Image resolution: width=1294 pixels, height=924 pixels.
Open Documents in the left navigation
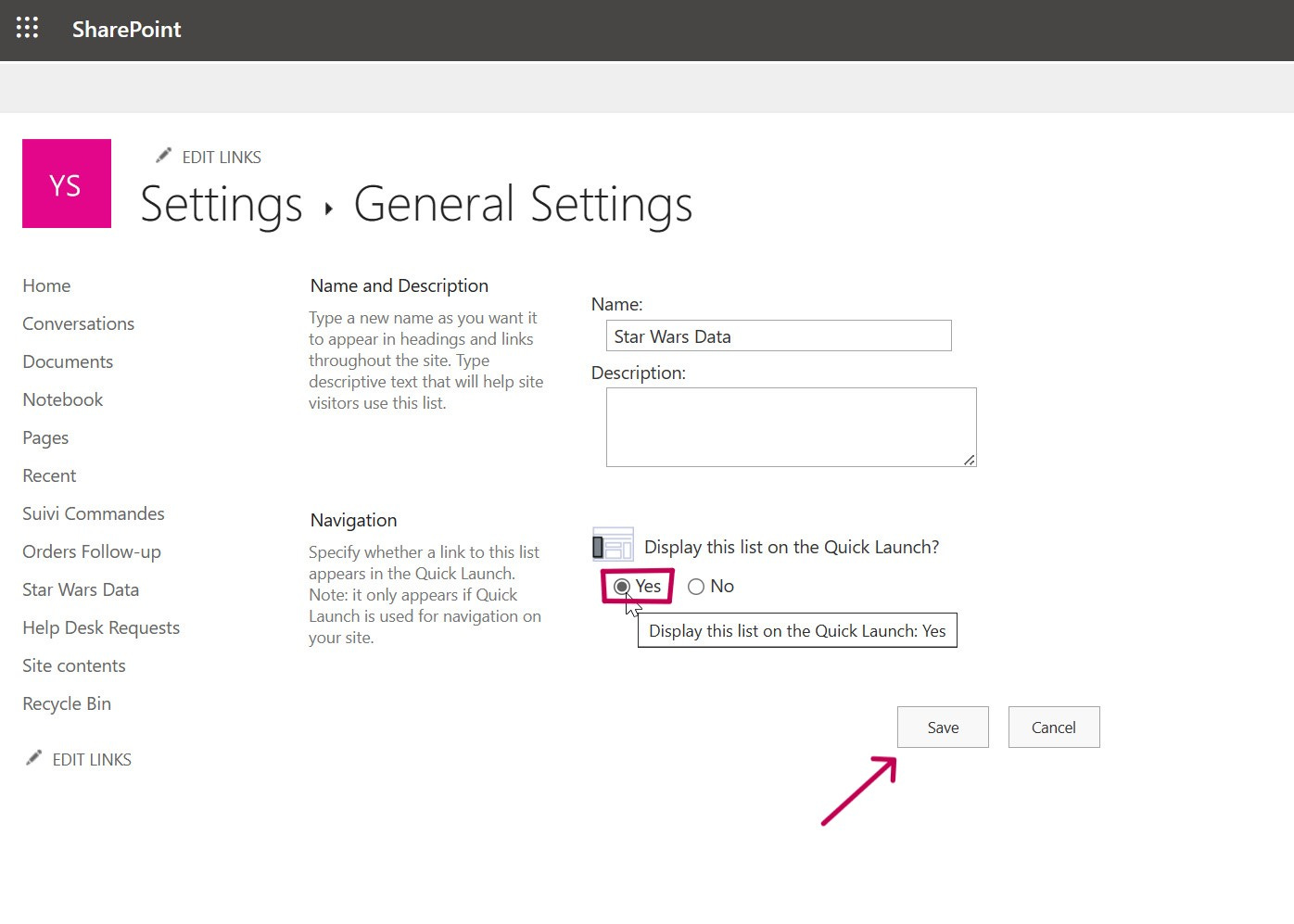point(68,361)
